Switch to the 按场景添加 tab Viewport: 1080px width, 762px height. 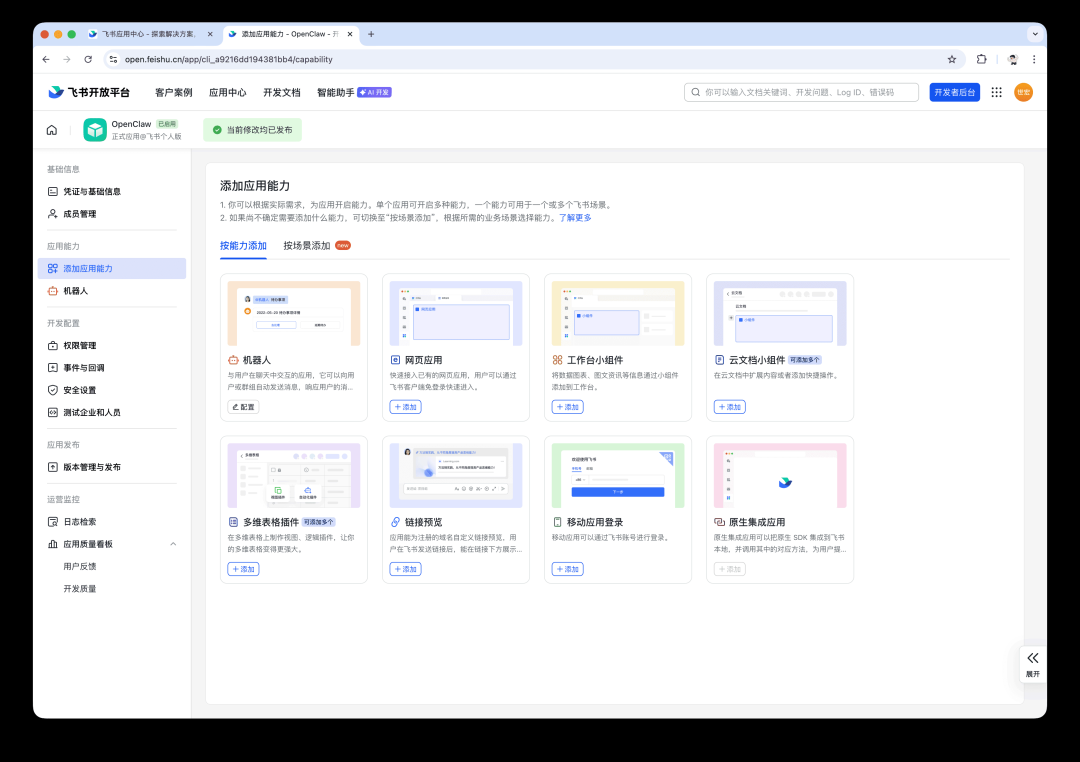click(307, 246)
